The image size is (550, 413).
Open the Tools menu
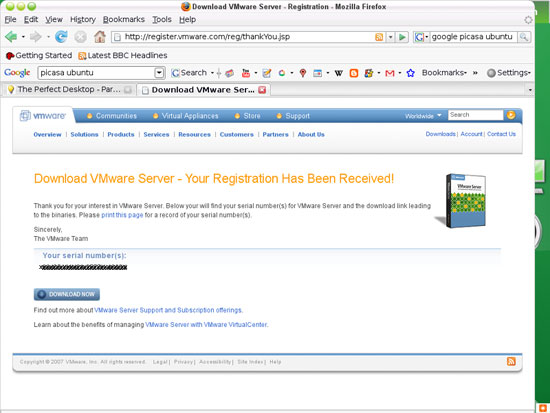point(162,20)
